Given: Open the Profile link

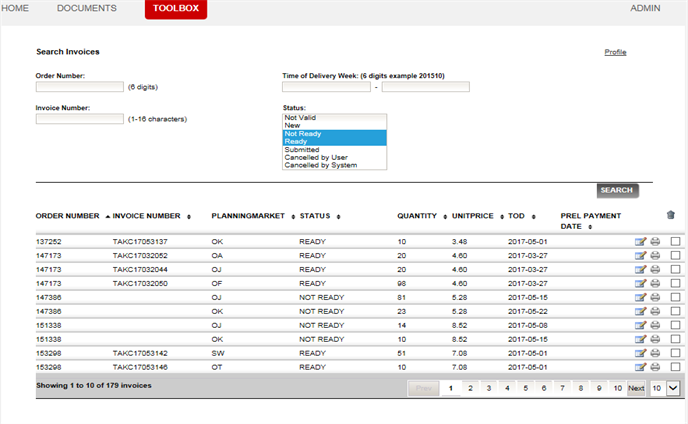Looking at the screenshot, I should click(615, 52).
